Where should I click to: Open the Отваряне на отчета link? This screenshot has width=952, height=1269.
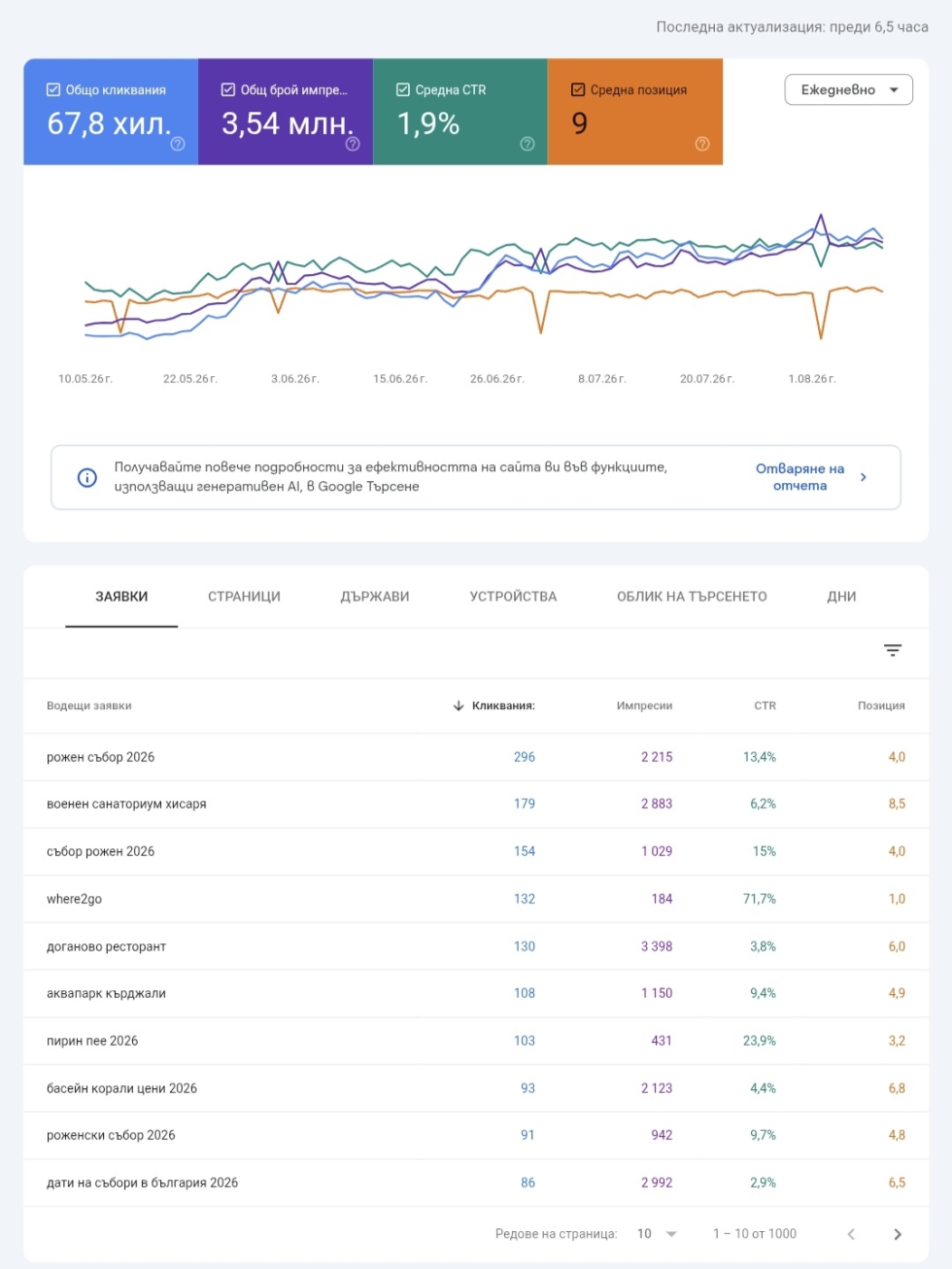[799, 477]
